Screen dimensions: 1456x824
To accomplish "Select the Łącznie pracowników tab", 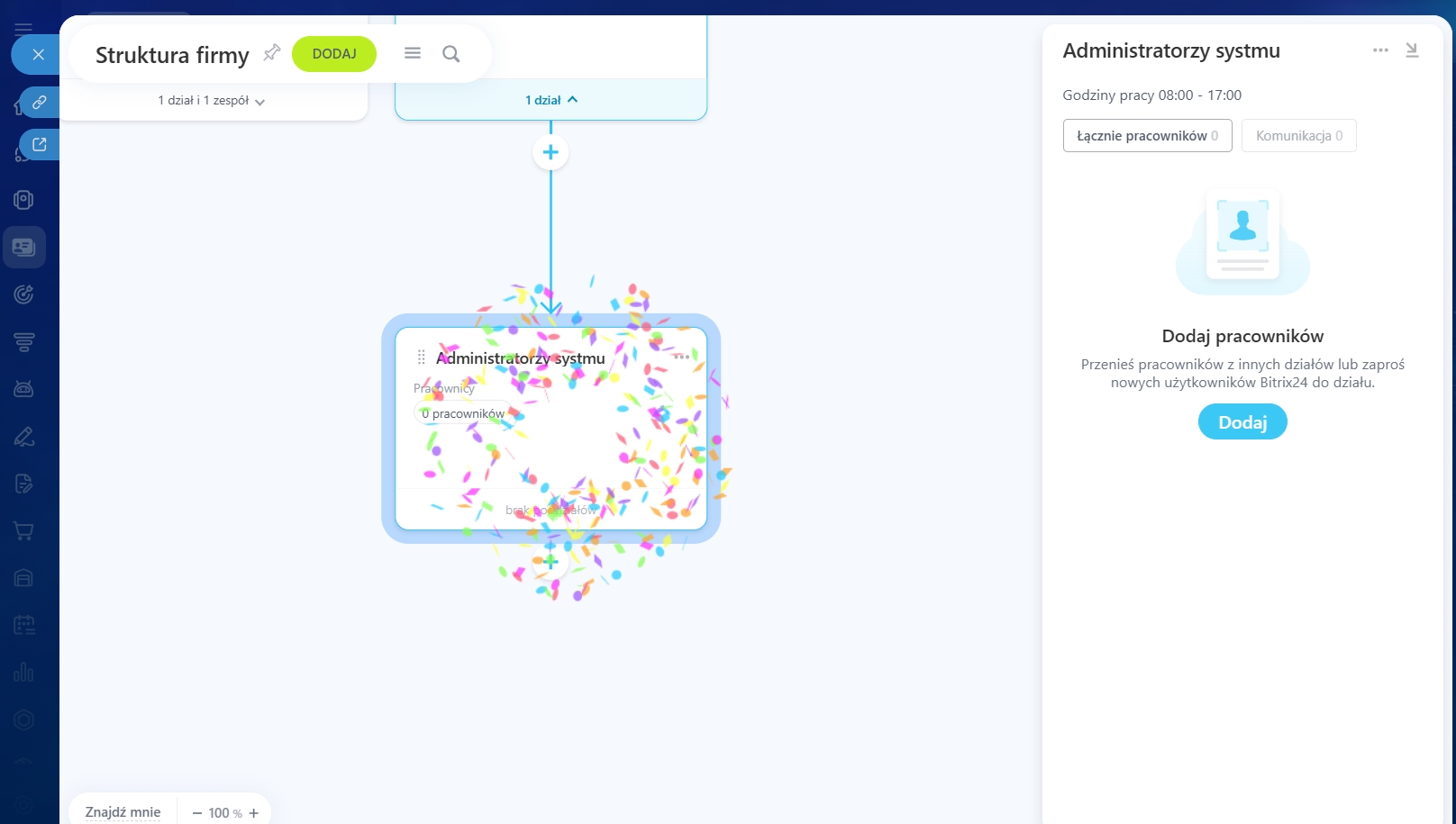I will [x=1147, y=136].
